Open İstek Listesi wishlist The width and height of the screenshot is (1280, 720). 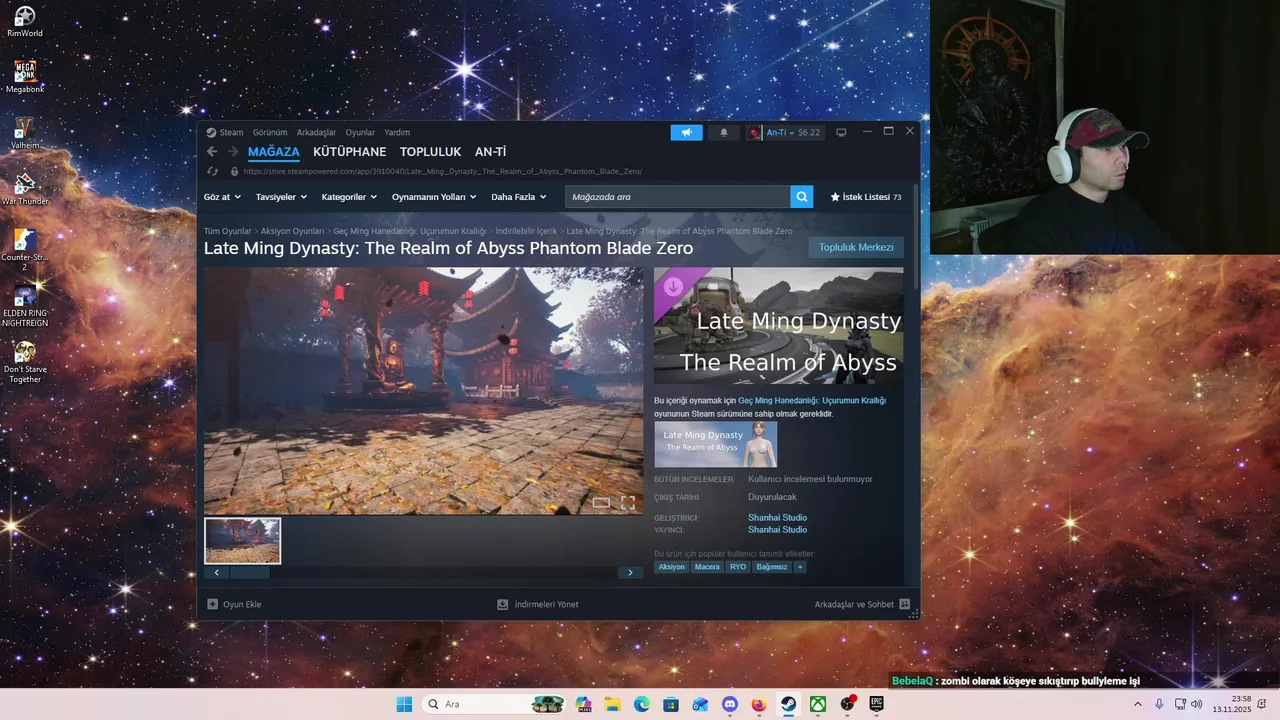(866, 197)
